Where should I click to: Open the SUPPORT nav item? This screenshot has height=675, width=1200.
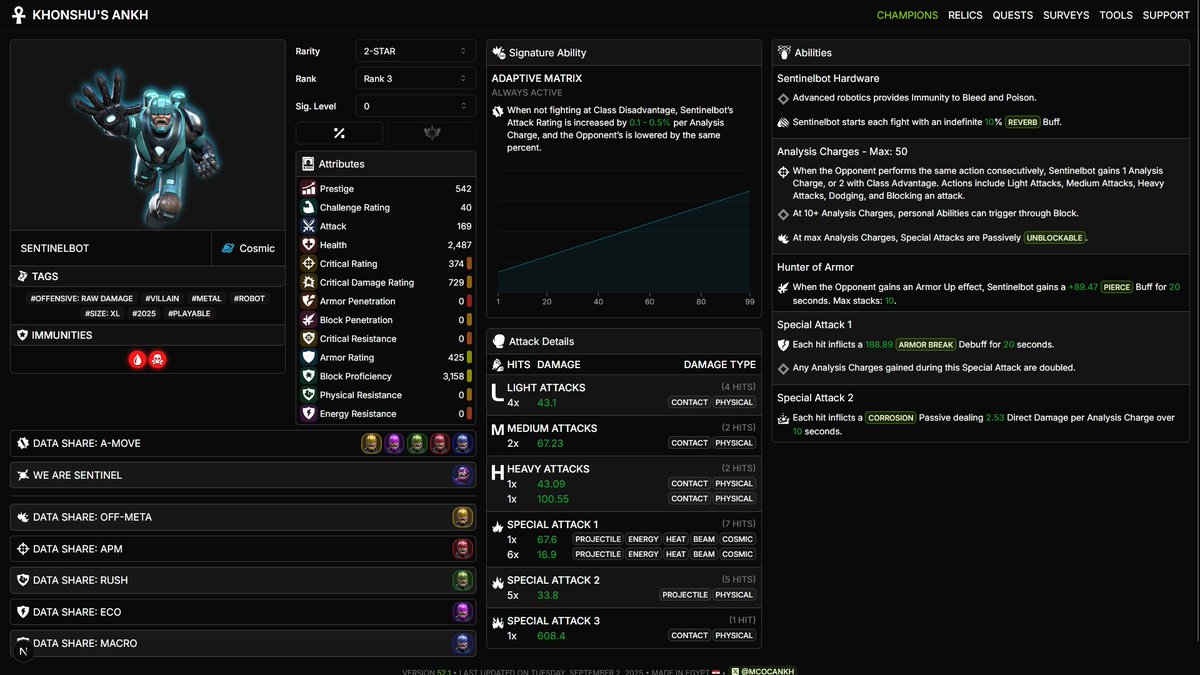(1166, 15)
